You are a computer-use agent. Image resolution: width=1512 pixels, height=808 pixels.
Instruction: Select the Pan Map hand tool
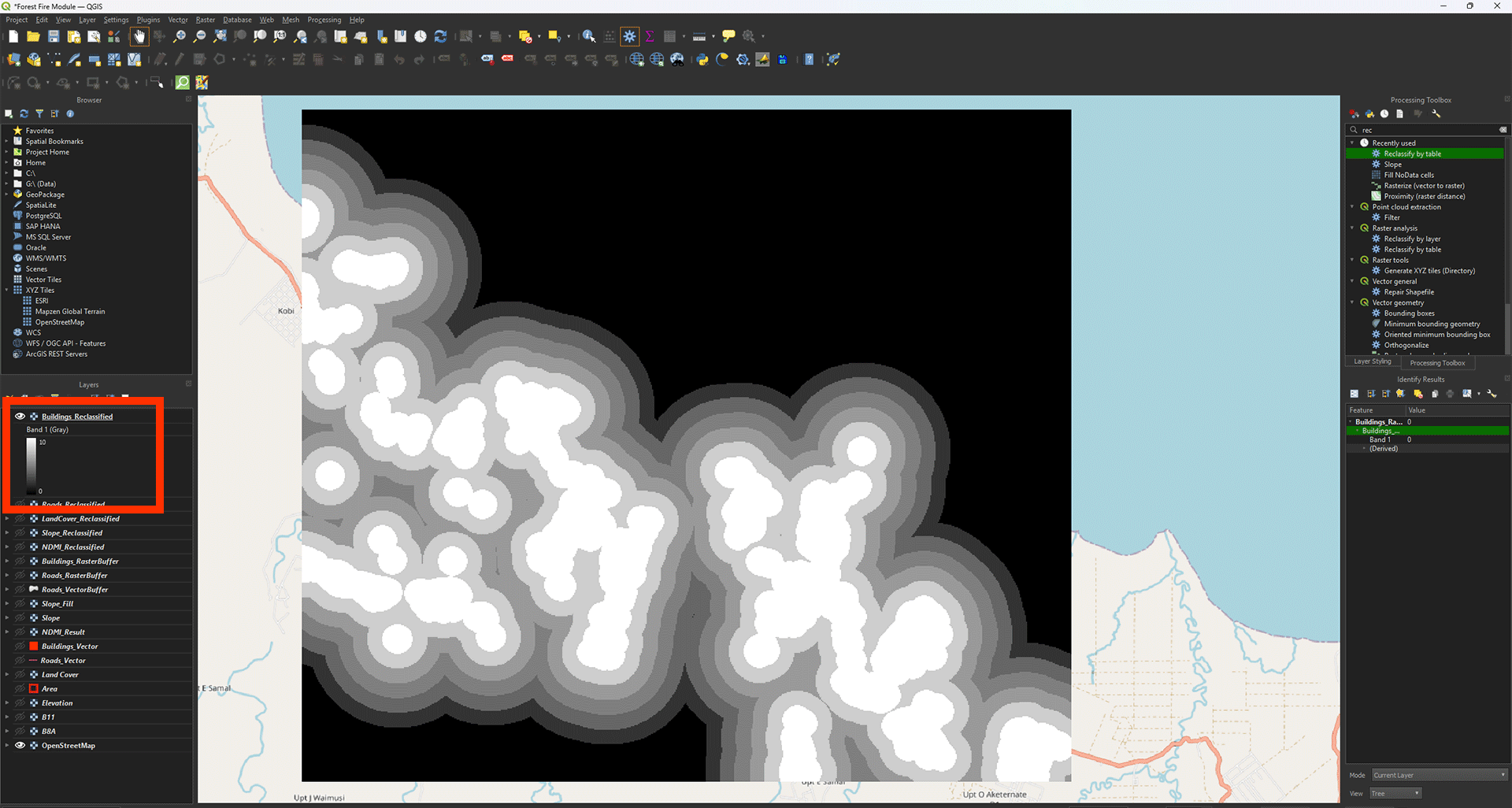tap(139, 36)
